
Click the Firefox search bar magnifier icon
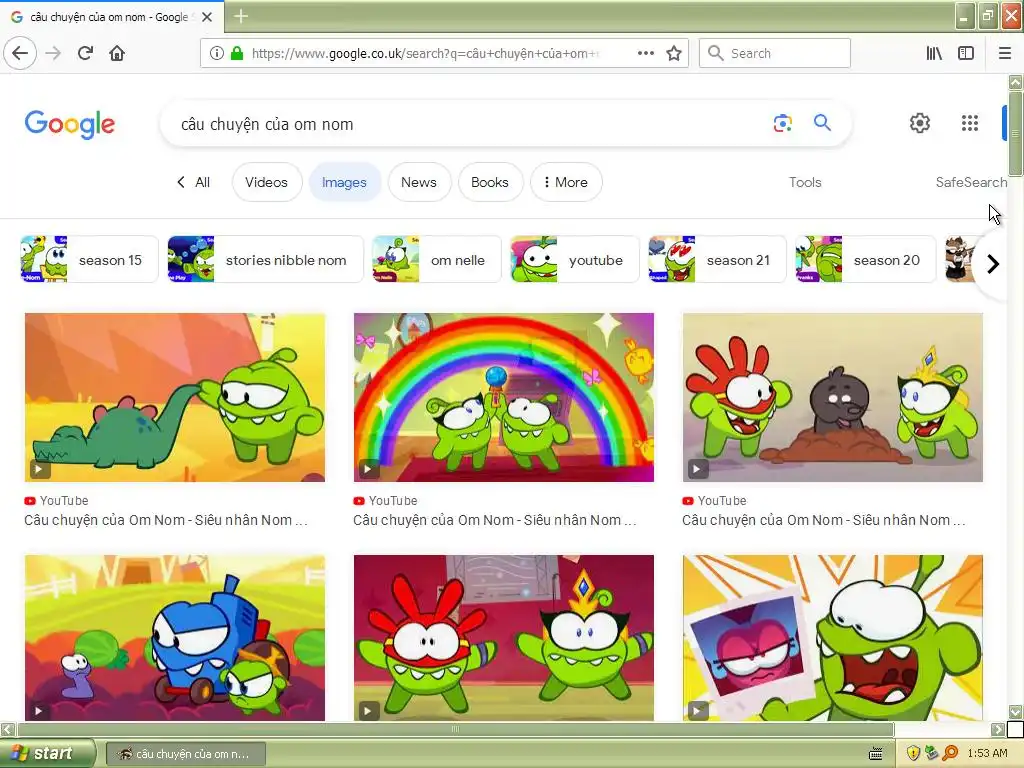pyautogui.click(x=716, y=53)
